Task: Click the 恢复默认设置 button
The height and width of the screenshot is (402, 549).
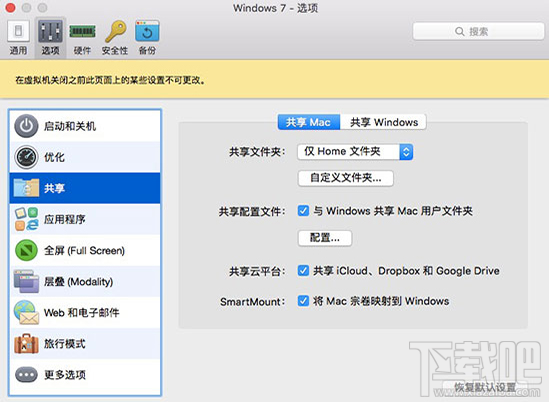Action: (485, 387)
